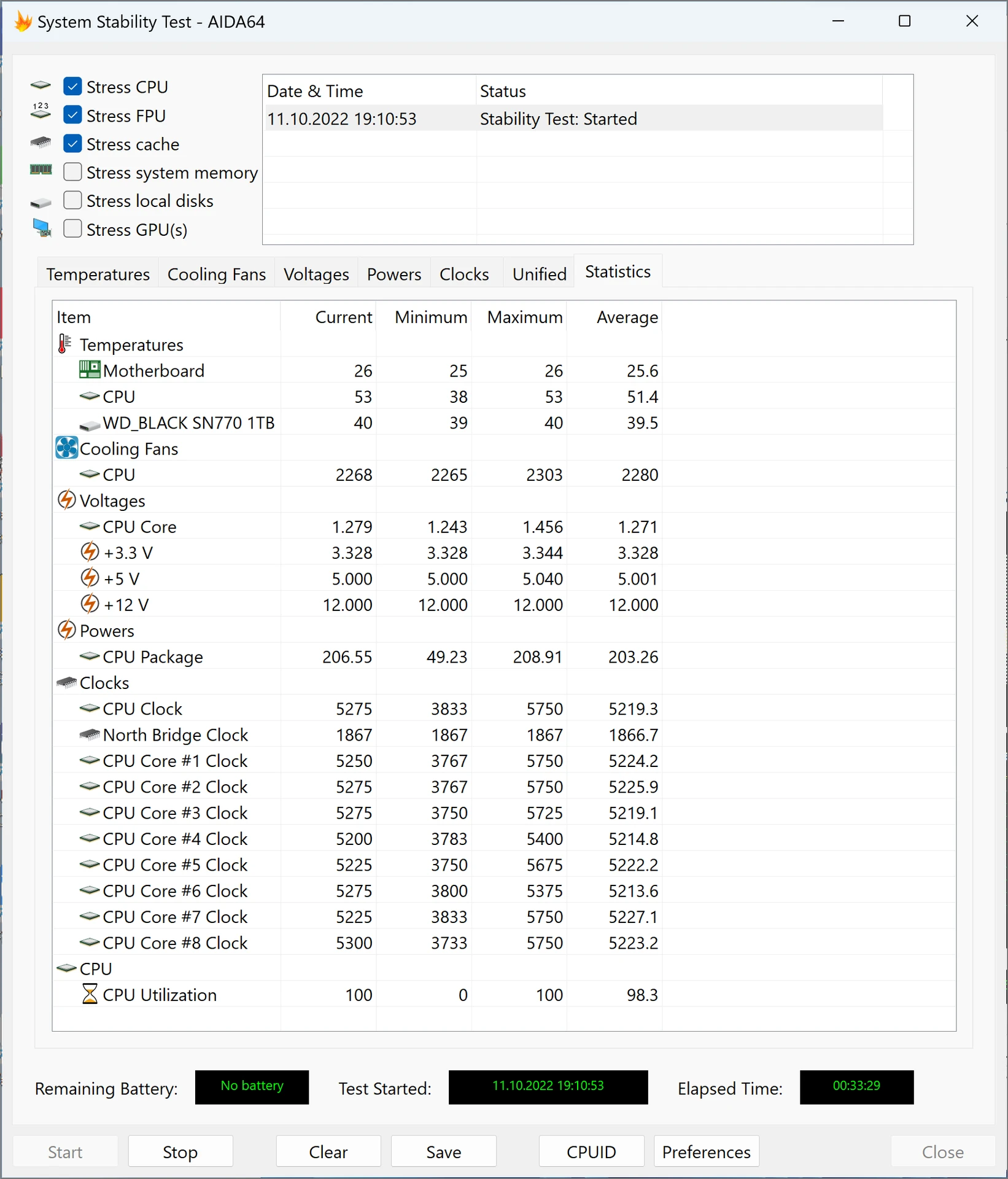Viewport: 1008px width, 1179px height.
Task: Click the CPU Package maximum 208.91
Action: tap(538, 656)
